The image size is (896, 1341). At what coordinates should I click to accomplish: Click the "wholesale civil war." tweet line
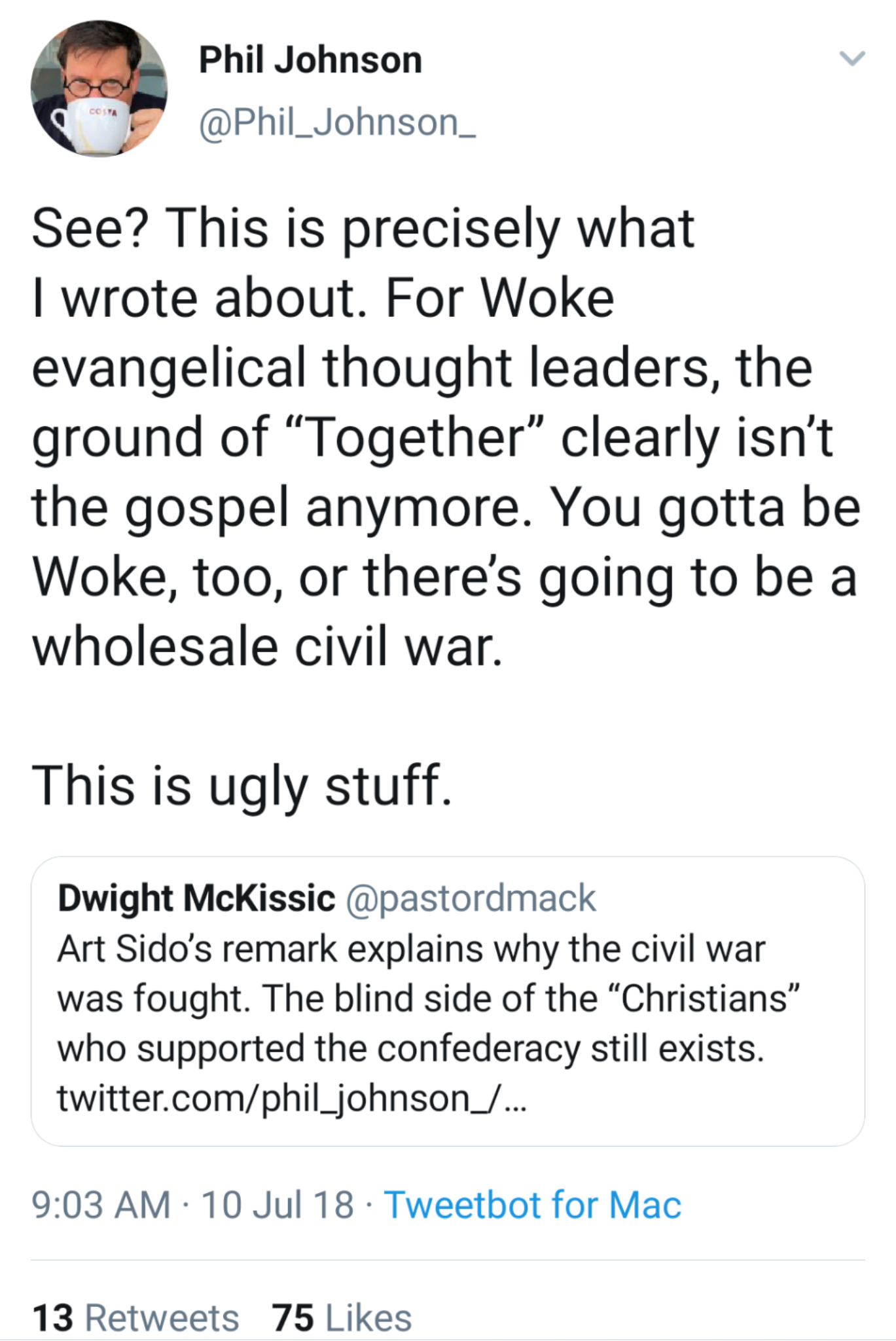pyautogui.click(x=268, y=647)
